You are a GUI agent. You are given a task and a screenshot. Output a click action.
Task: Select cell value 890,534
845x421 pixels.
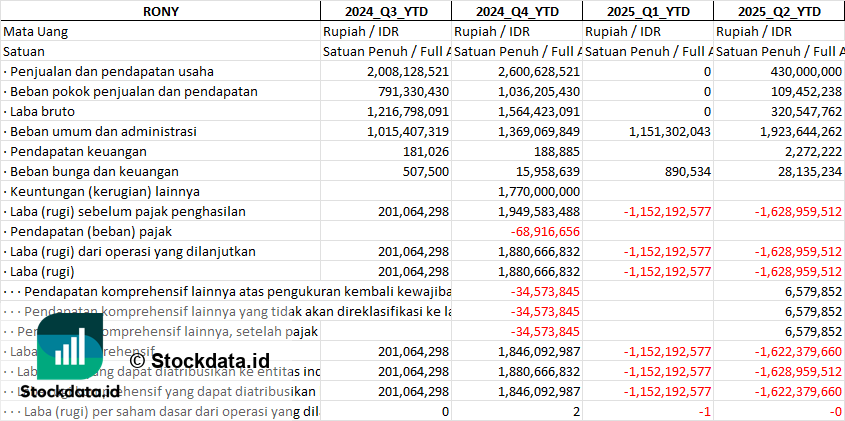click(688, 171)
